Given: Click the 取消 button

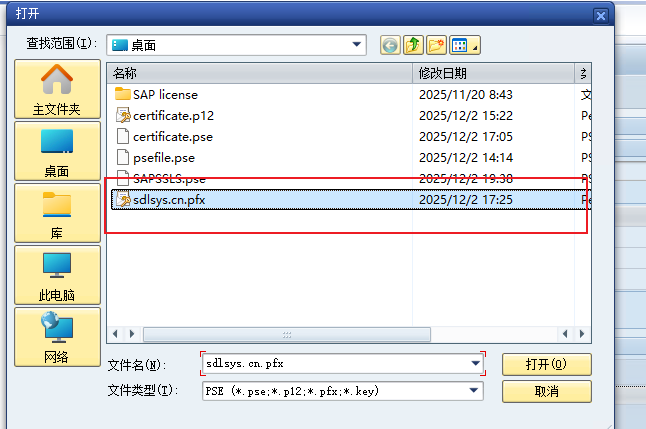Looking at the screenshot, I should (546, 390).
